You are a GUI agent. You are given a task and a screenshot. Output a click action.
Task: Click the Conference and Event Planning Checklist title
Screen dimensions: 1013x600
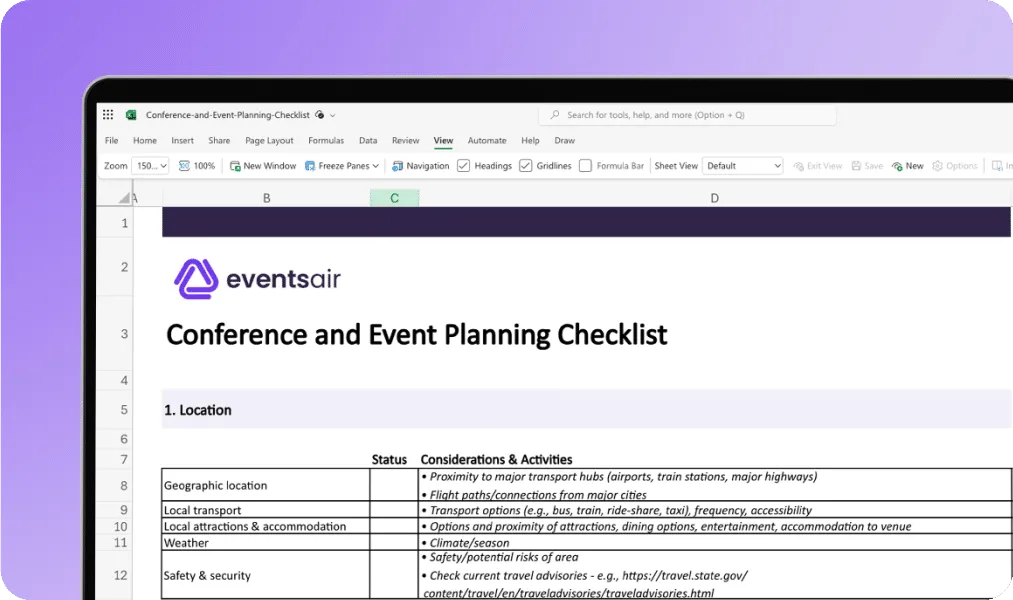tap(417, 335)
